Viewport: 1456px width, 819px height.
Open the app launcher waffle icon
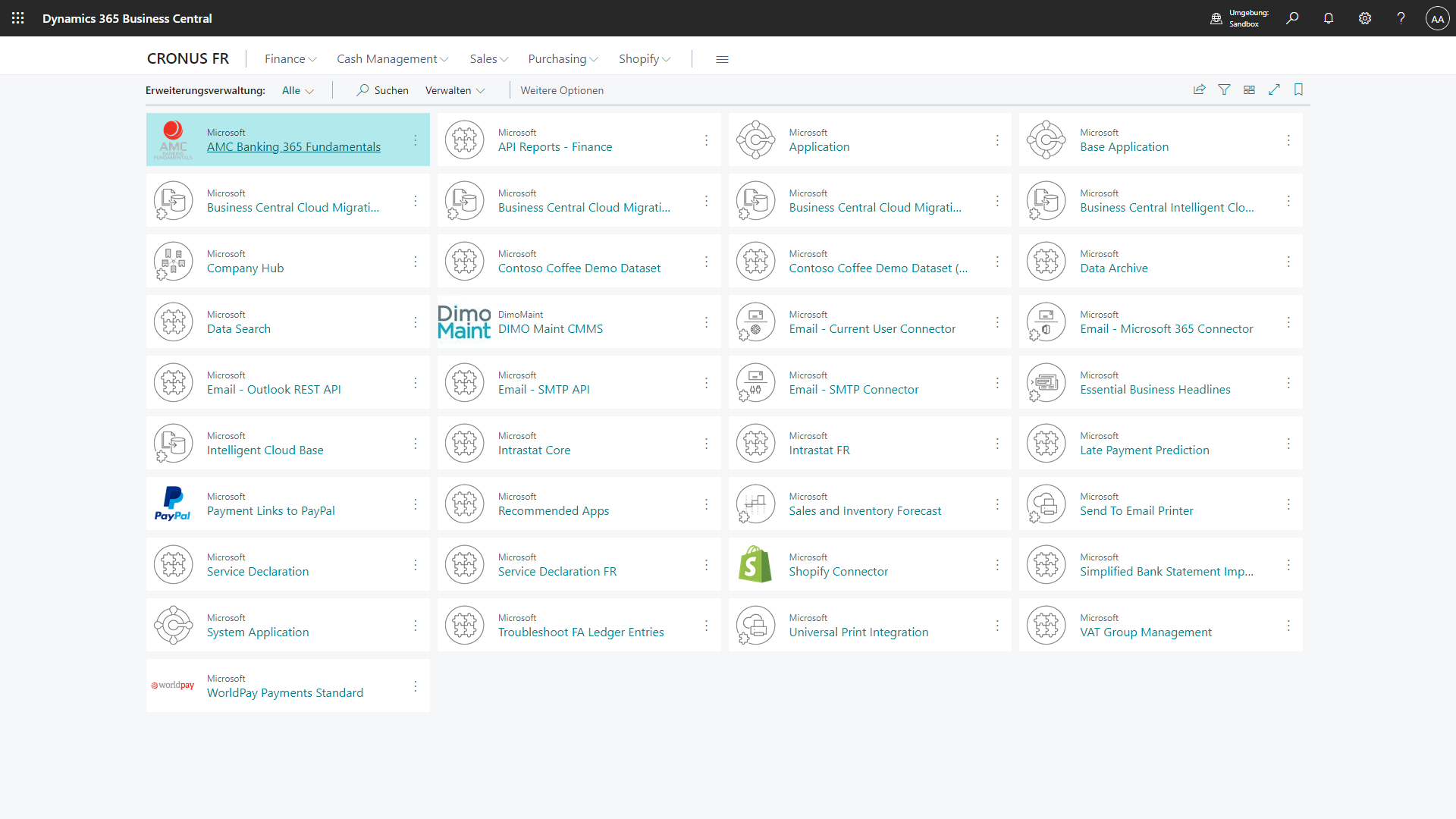(x=18, y=18)
